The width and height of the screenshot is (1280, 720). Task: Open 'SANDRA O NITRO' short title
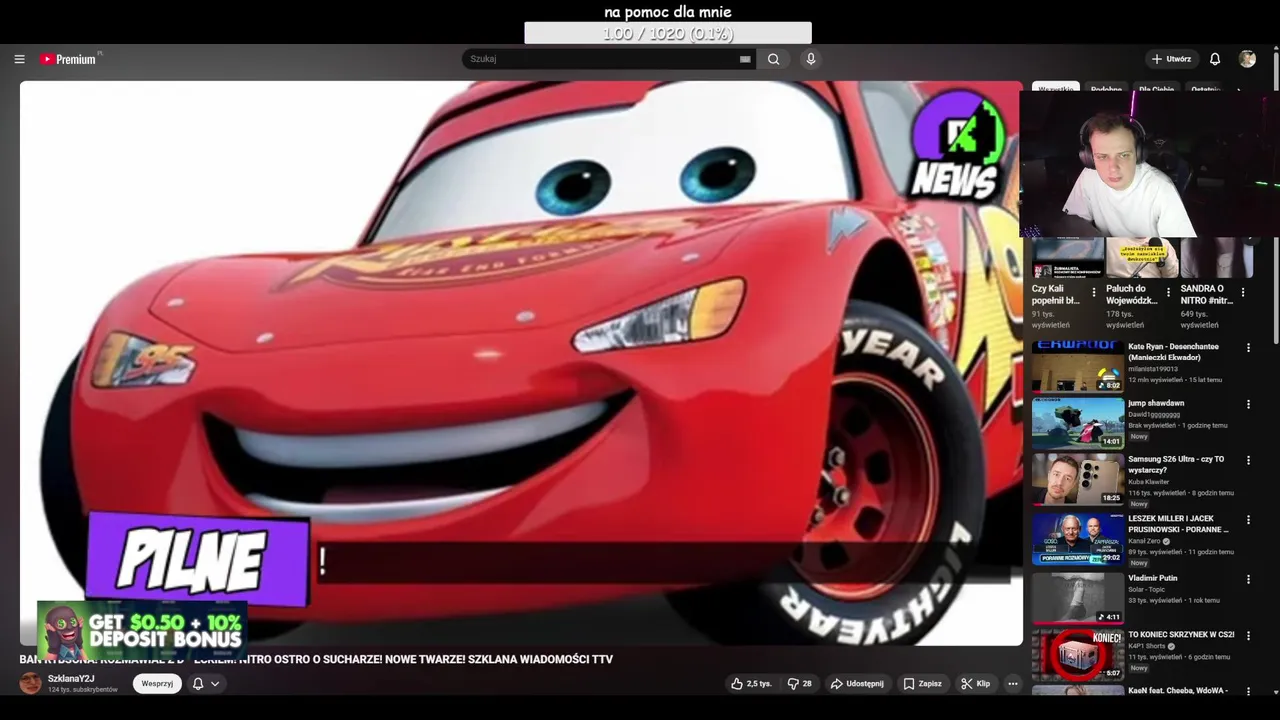click(1206, 294)
